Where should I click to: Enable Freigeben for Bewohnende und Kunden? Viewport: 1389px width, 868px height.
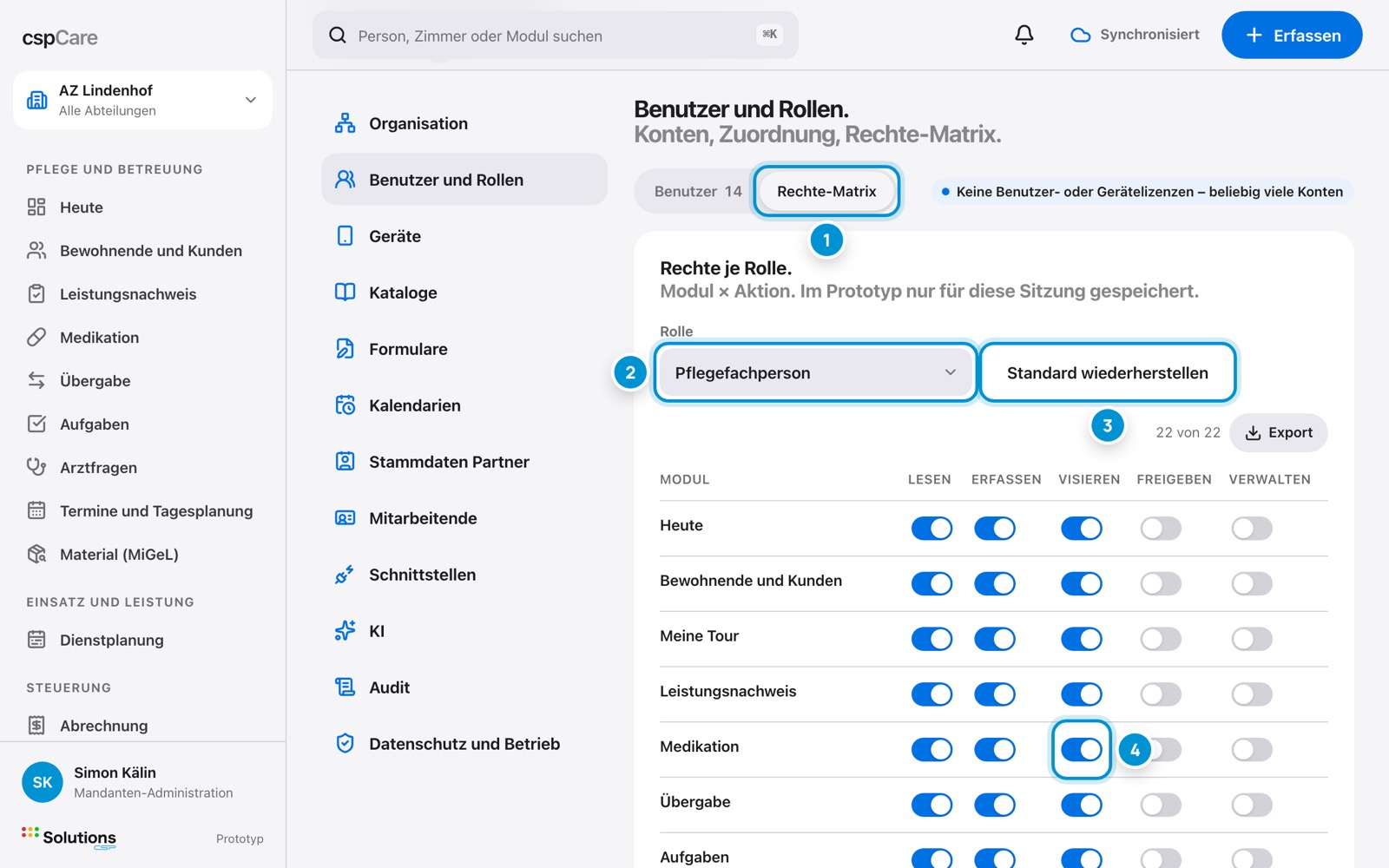pos(1161,584)
